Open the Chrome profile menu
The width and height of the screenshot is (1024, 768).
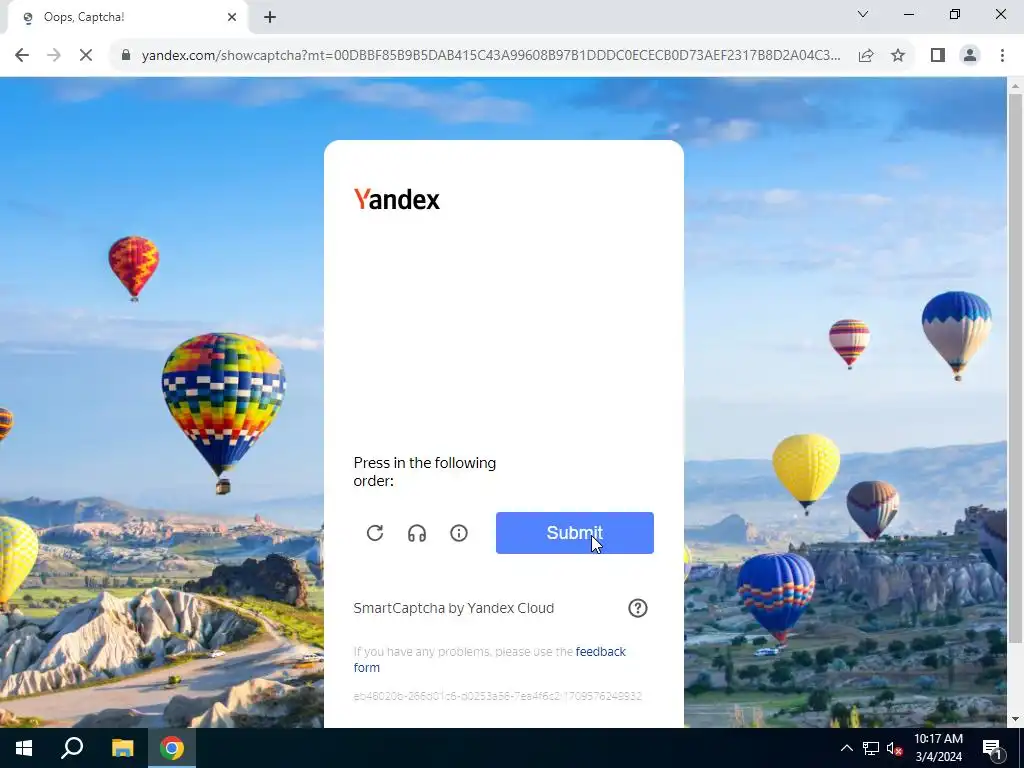(970, 56)
